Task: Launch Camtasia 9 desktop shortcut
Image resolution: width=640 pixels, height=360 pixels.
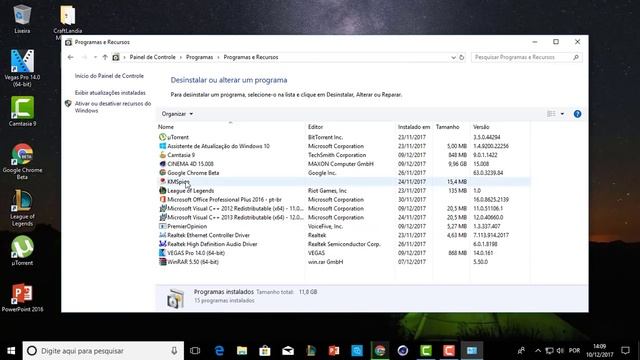Action: (x=22, y=111)
